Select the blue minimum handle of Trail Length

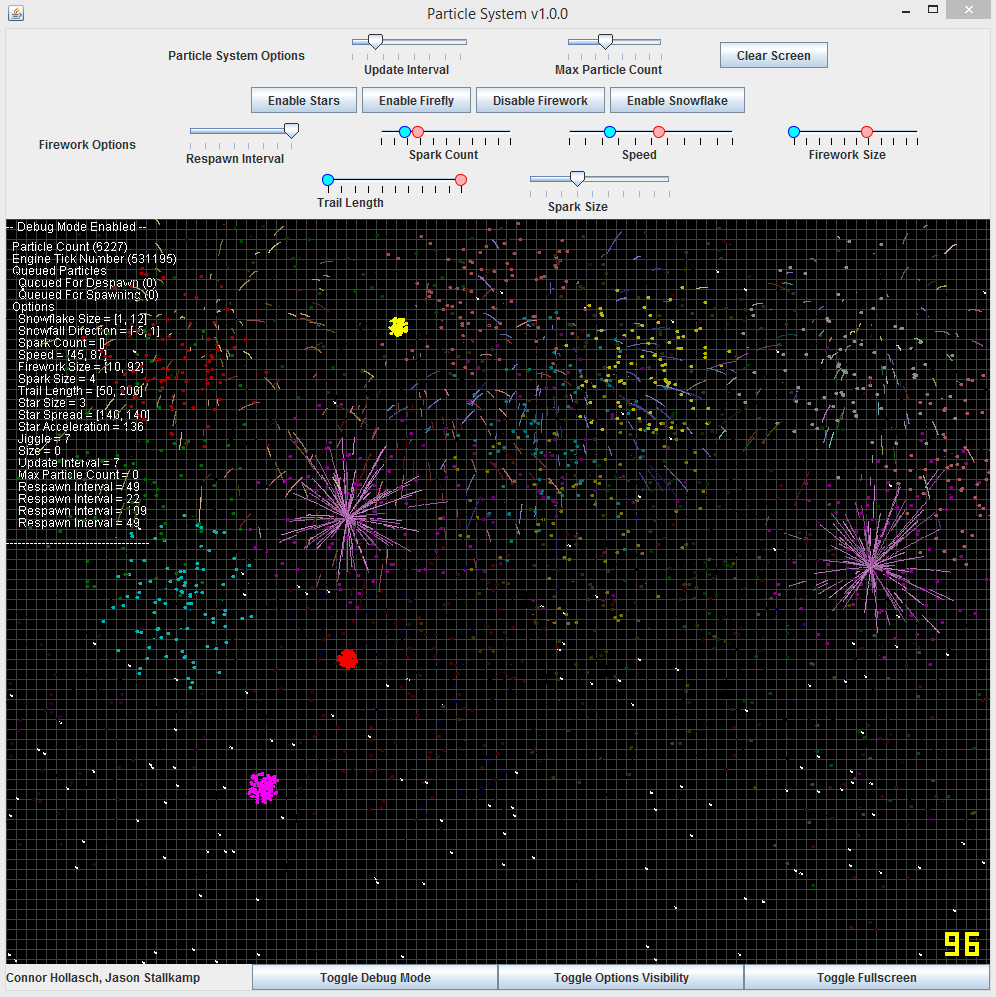[x=328, y=180]
